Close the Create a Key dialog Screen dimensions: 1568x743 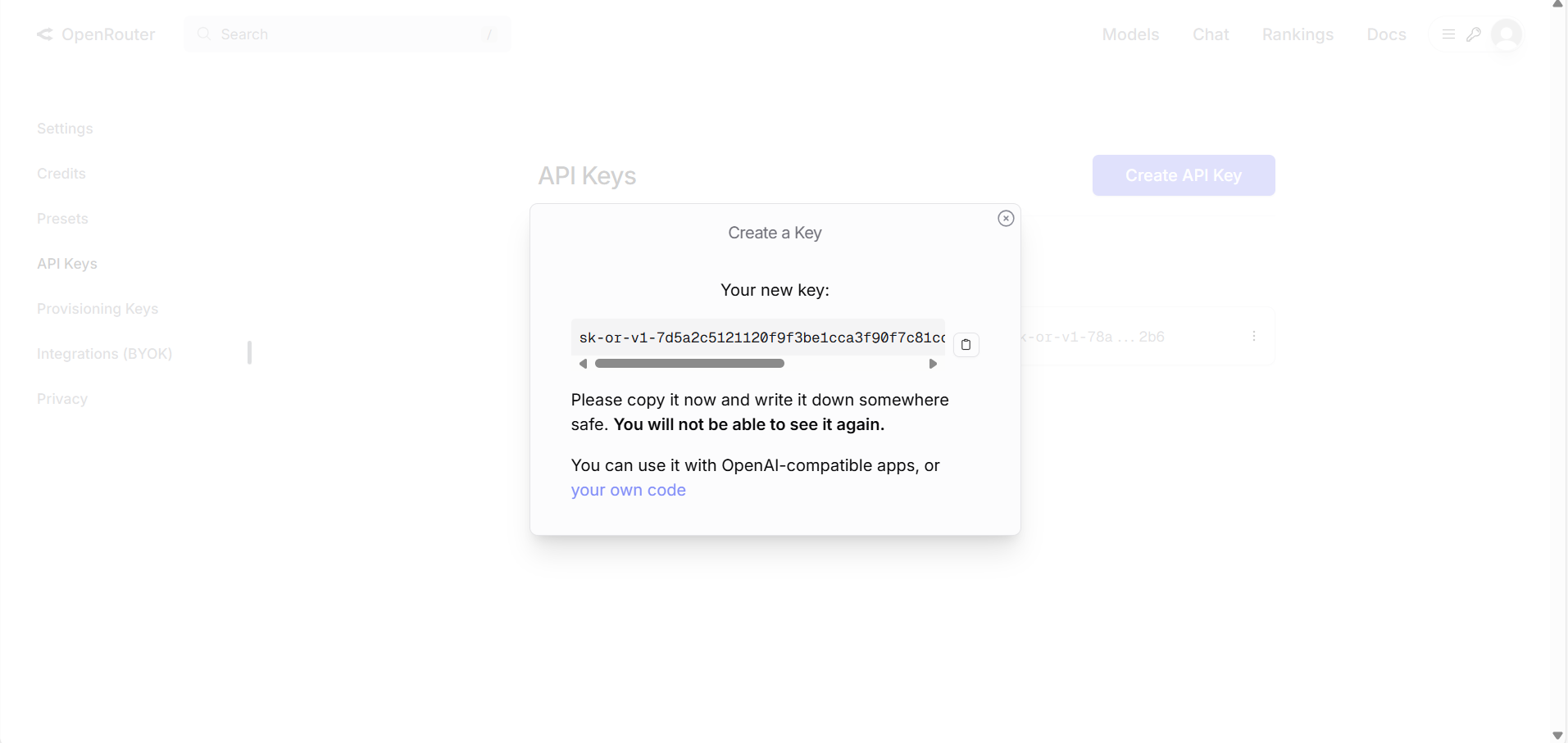click(1006, 218)
